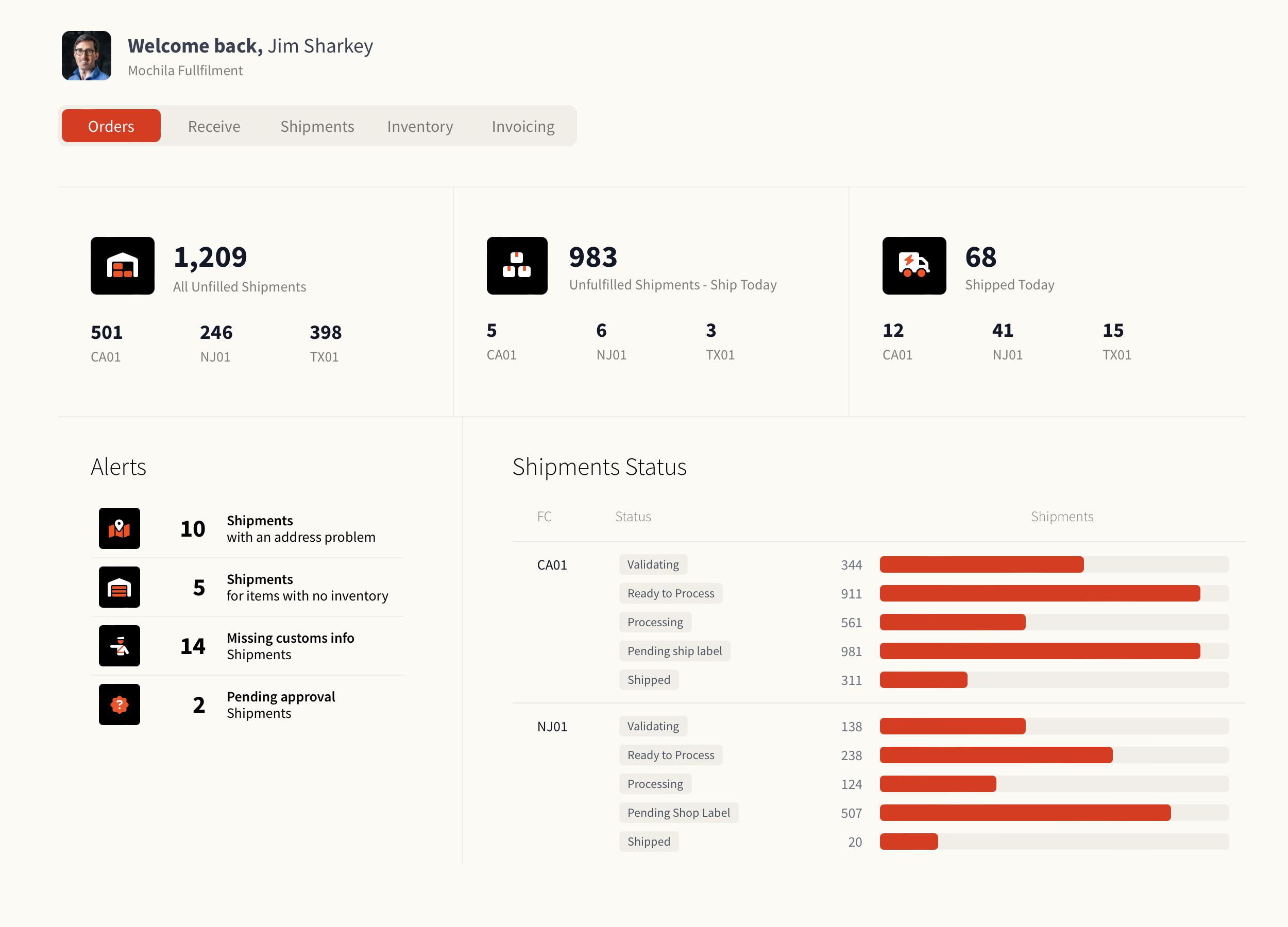Viewport: 1288px width, 927px height.
Task: Click Jim Sharkey's profile photo
Action: (87, 56)
